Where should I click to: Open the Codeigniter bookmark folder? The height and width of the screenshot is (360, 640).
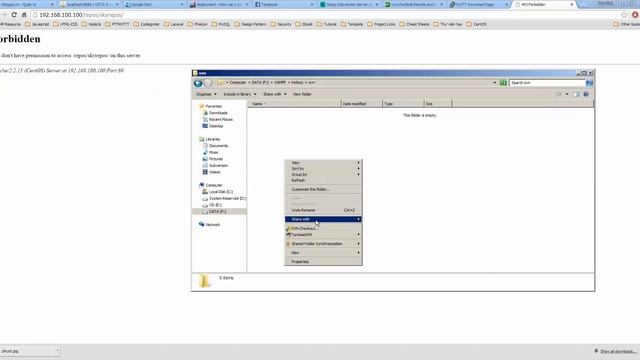tap(147, 24)
